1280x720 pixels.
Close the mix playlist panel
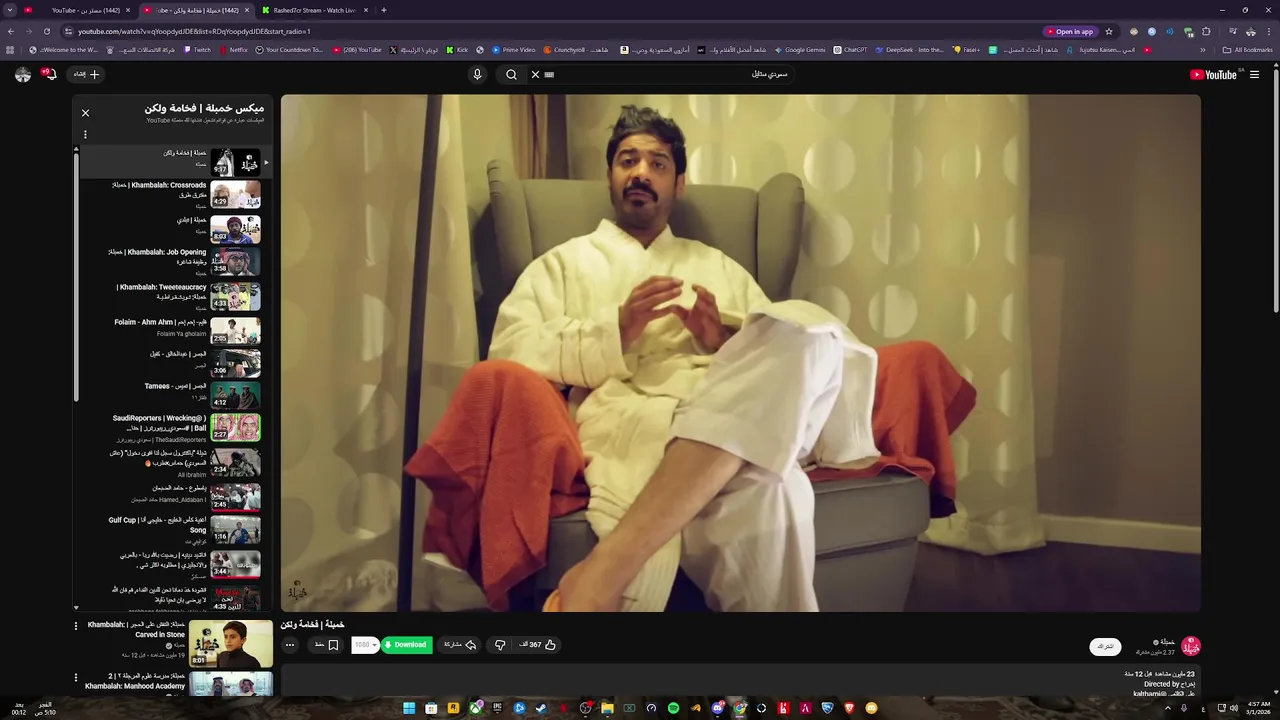click(x=85, y=113)
